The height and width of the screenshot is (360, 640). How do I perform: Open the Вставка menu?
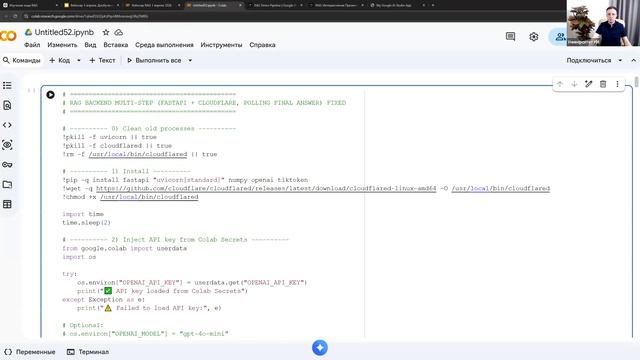(116, 45)
